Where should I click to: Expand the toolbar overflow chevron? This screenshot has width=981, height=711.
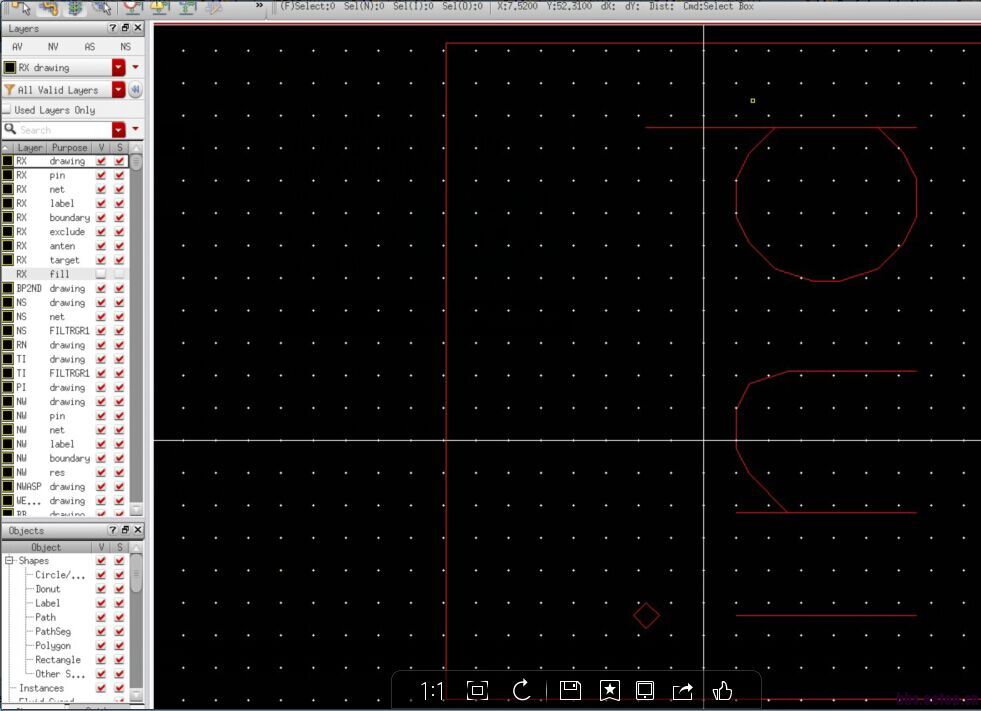[259, 6]
